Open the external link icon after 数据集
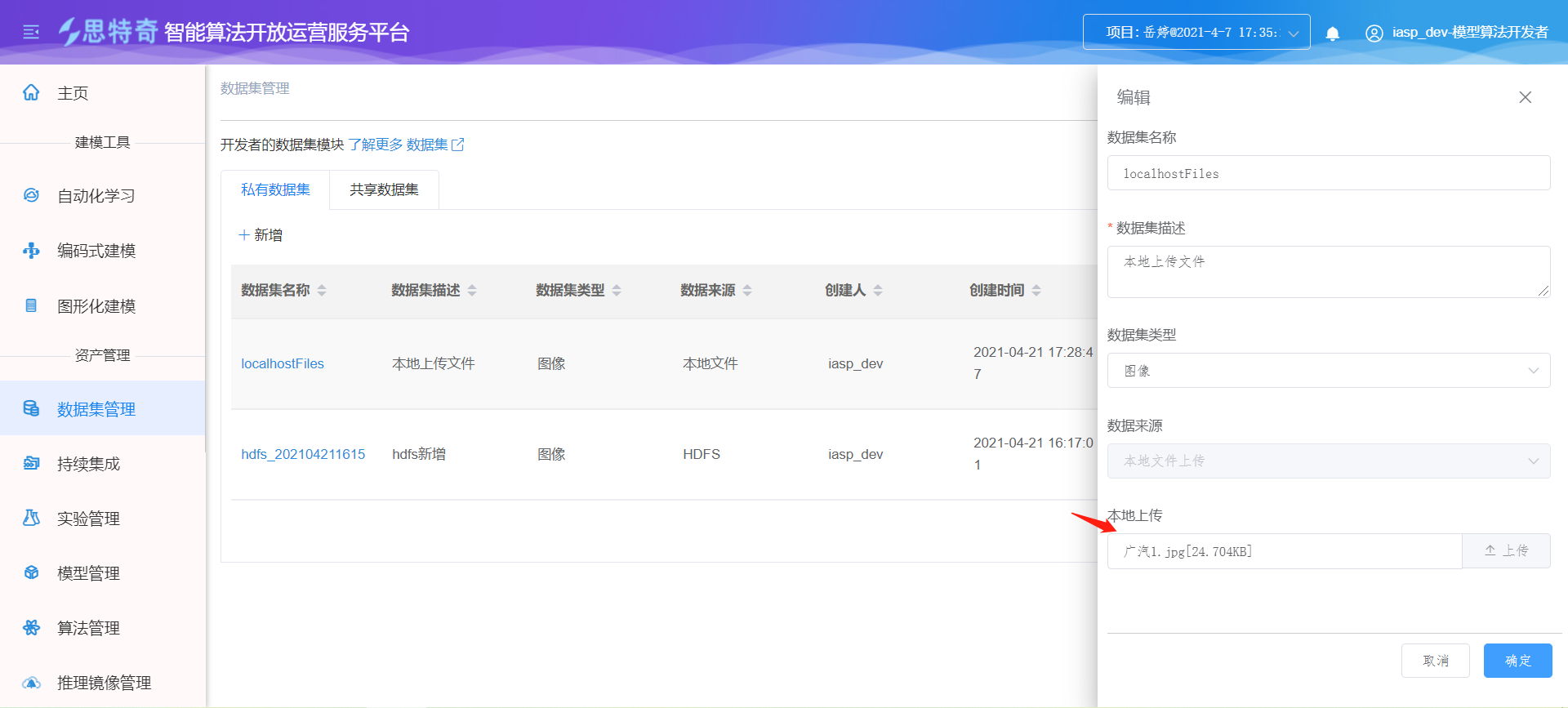 pyautogui.click(x=458, y=145)
